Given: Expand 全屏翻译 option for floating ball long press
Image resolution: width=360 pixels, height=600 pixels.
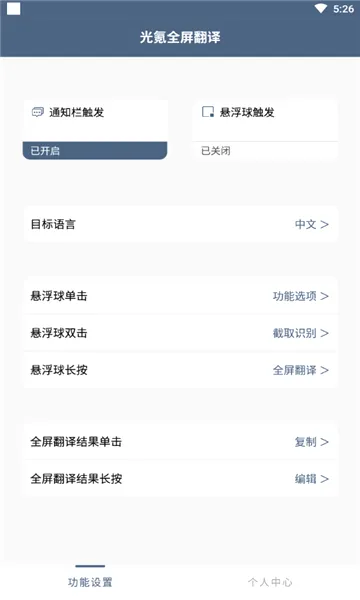Looking at the screenshot, I should [x=301, y=370].
